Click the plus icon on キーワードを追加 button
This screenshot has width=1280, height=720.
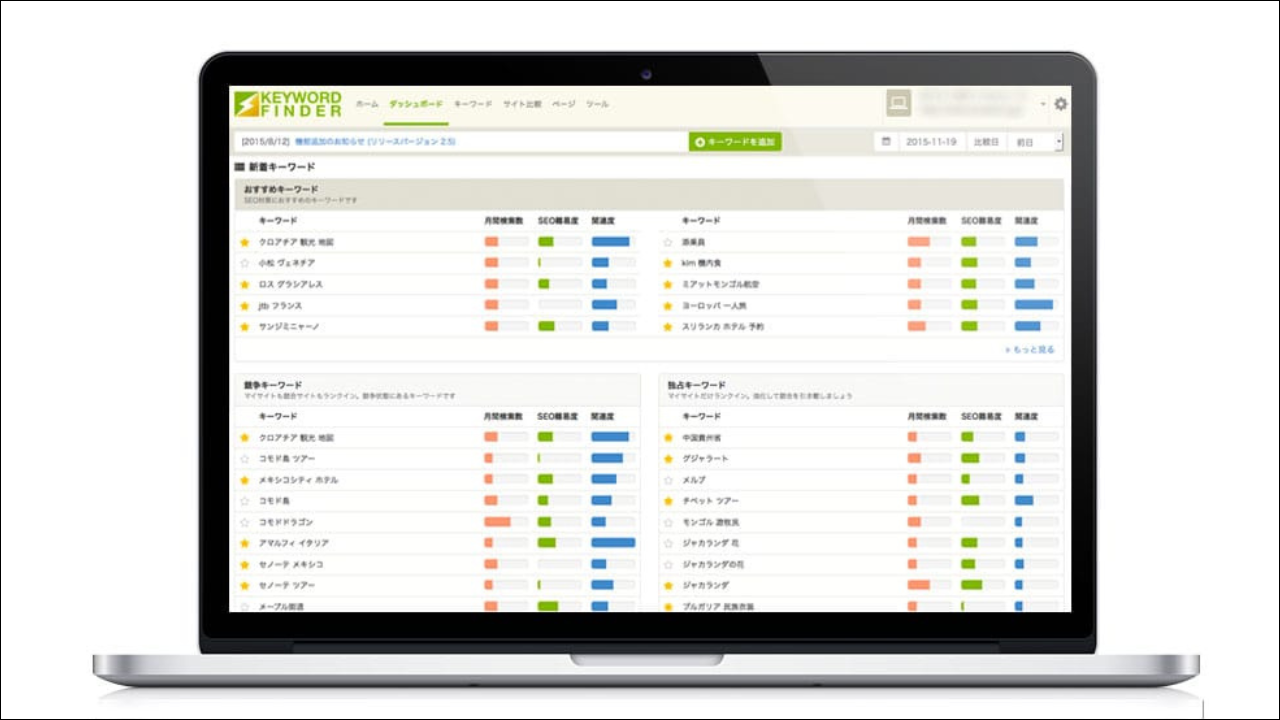click(x=698, y=143)
